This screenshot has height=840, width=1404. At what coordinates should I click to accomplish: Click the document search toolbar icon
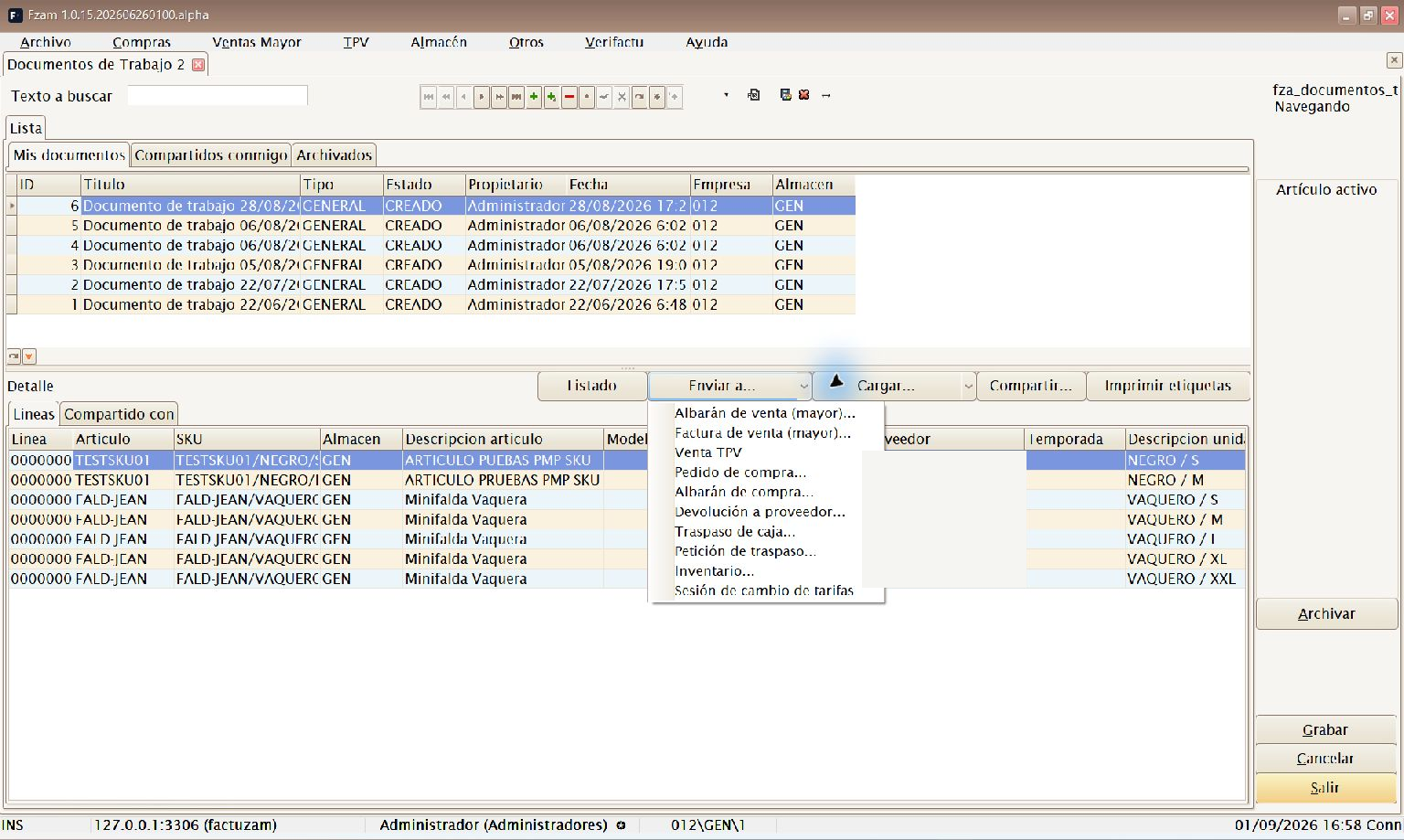tap(754, 95)
